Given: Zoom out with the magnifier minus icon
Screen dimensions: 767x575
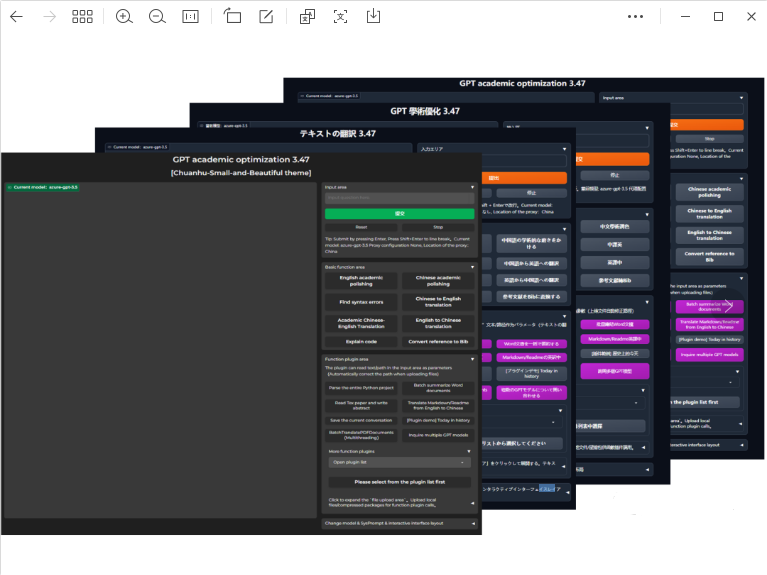Looking at the screenshot, I should tap(157, 17).
